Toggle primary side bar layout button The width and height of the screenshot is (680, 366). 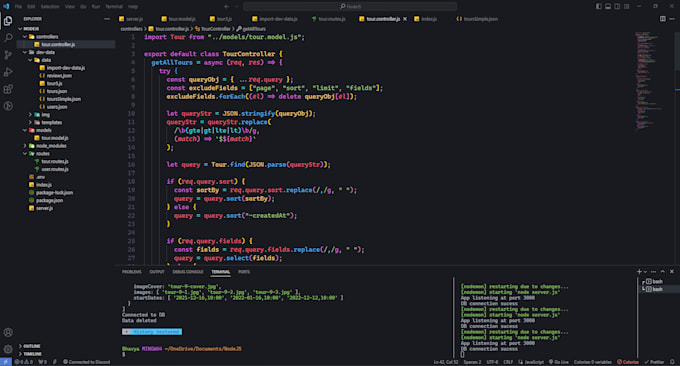(x=598, y=7)
